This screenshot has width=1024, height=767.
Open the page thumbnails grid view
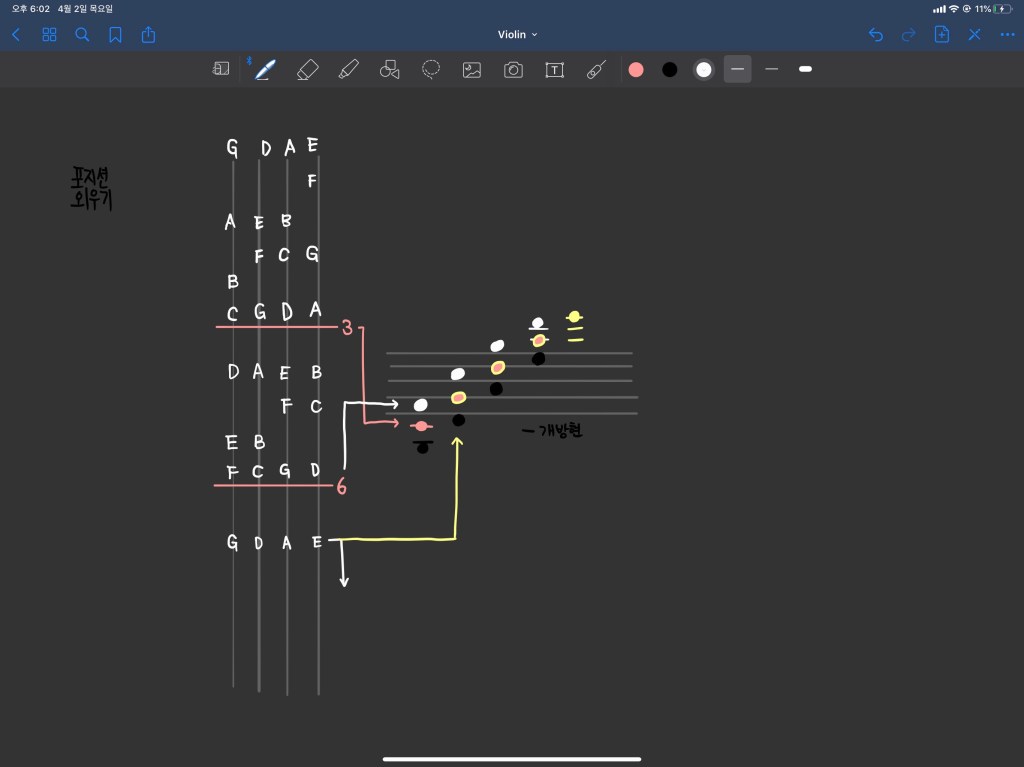click(x=49, y=35)
